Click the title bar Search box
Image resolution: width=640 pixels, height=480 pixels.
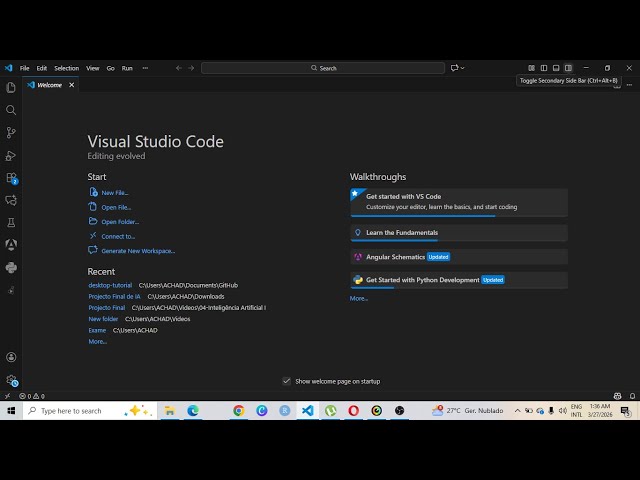point(323,68)
